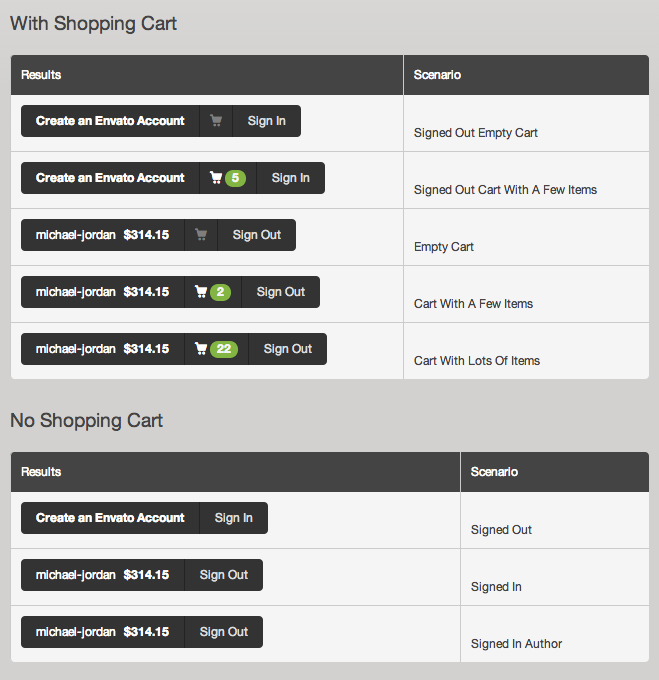This screenshot has width=659, height=680.
Task: Click the green 5 items badge
Action: (x=235, y=178)
